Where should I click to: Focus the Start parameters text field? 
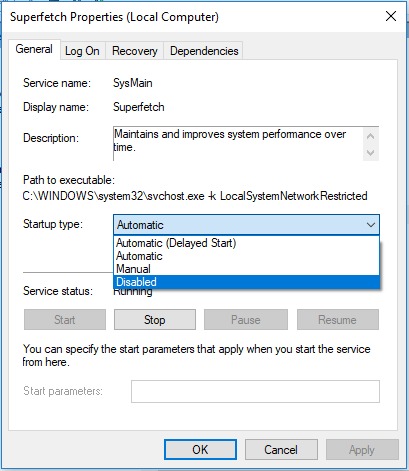tap(255, 391)
